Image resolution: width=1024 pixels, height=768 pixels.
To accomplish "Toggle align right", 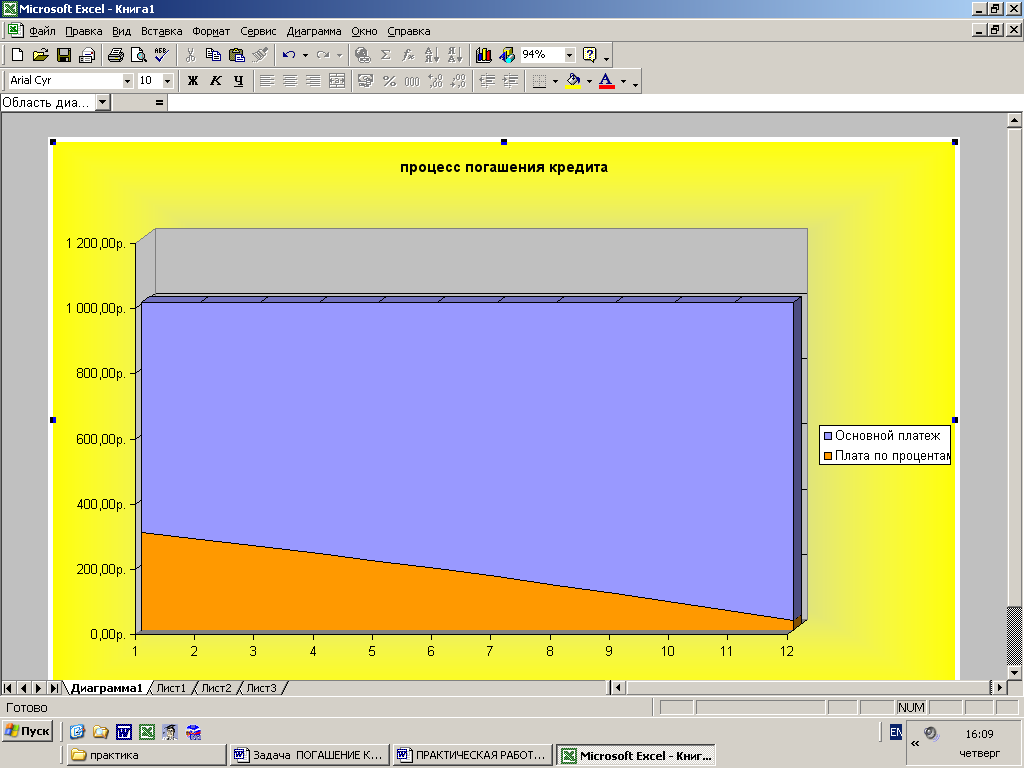I will [x=313, y=81].
